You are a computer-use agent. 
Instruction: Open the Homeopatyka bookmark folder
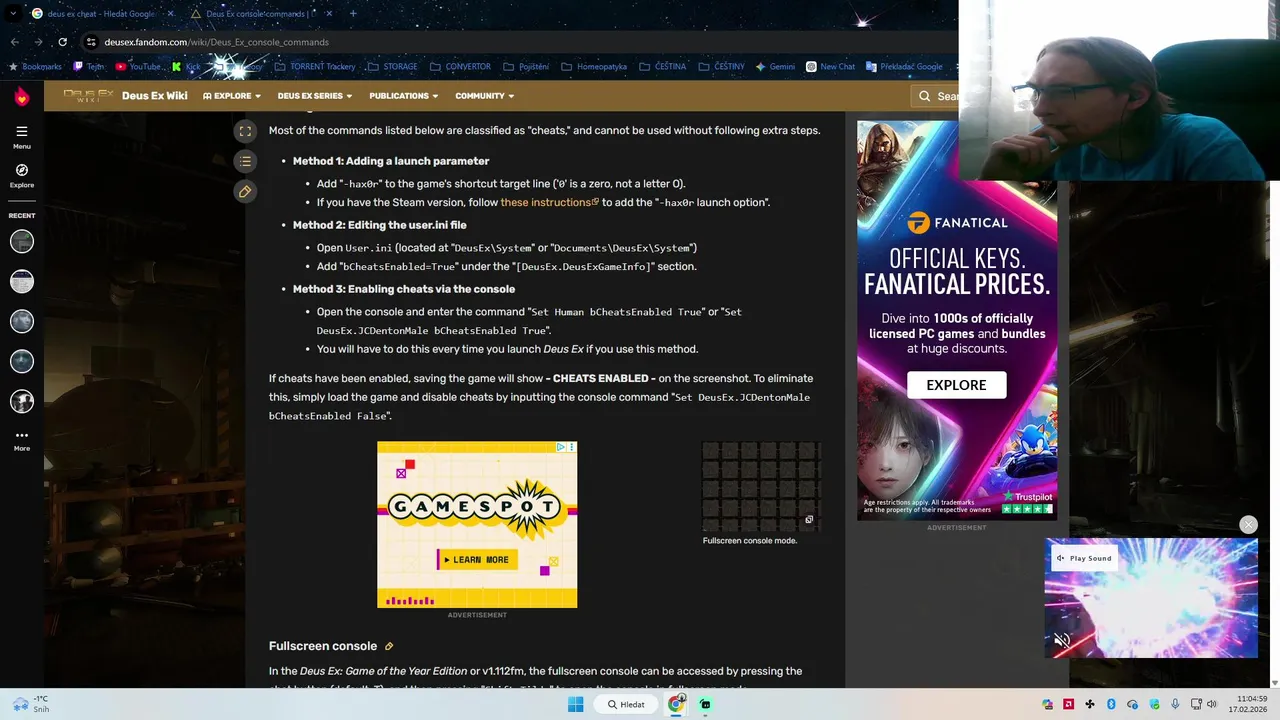pyautogui.click(x=594, y=67)
